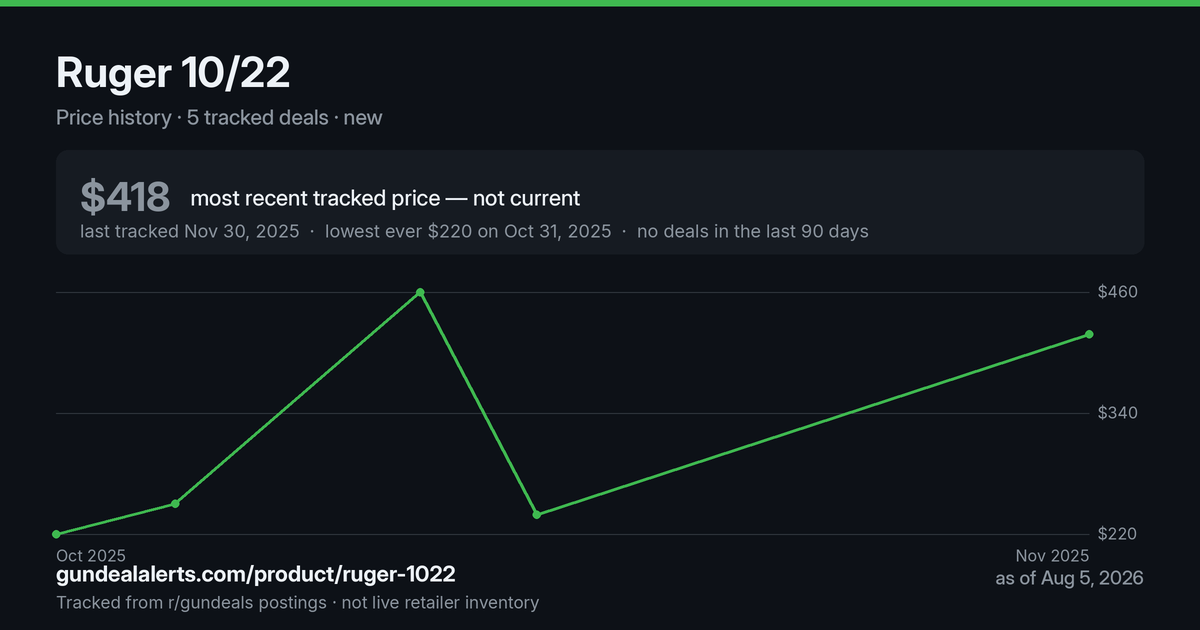Click 'Tracked from r/gundeals postings' footer text
The image size is (1200, 630).
point(191,602)
